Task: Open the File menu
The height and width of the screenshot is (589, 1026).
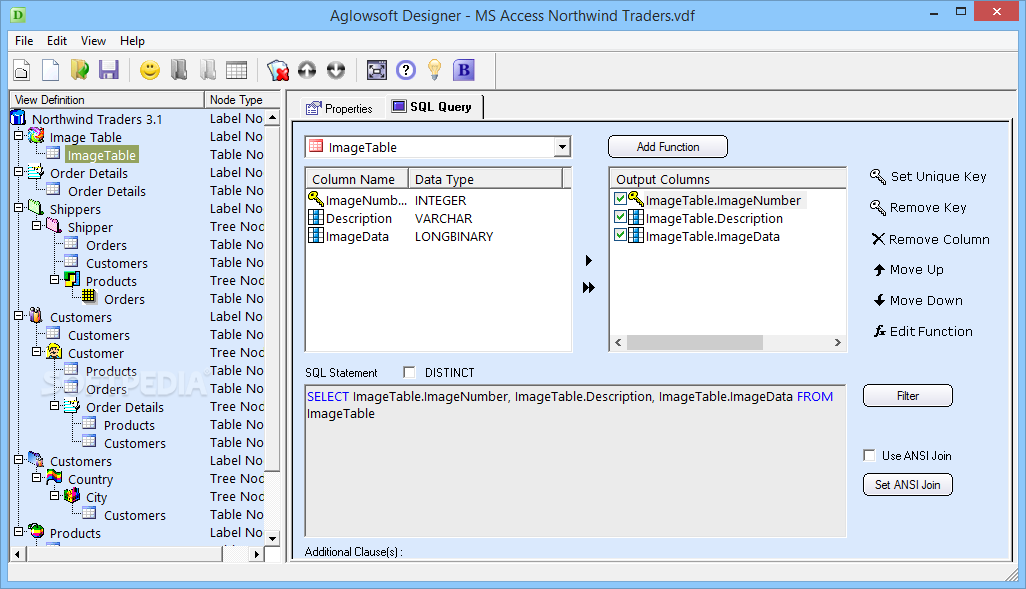Action: (24, 41)
